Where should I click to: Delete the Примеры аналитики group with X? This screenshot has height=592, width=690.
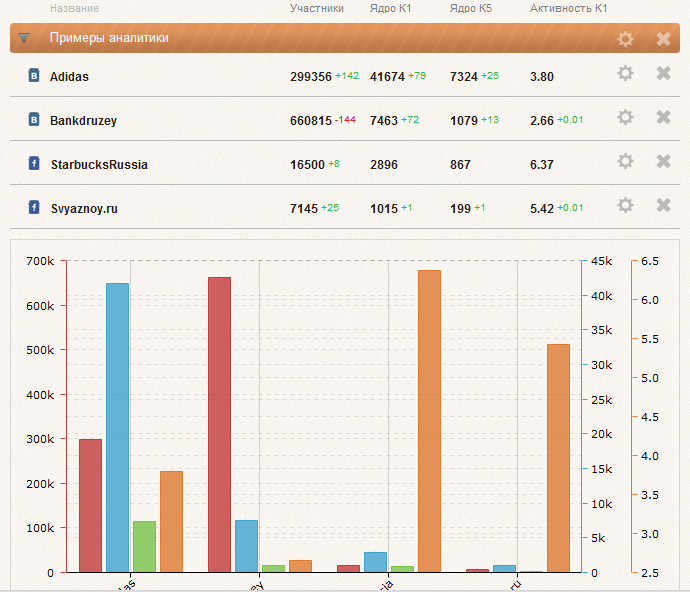[x=663, y=39]
